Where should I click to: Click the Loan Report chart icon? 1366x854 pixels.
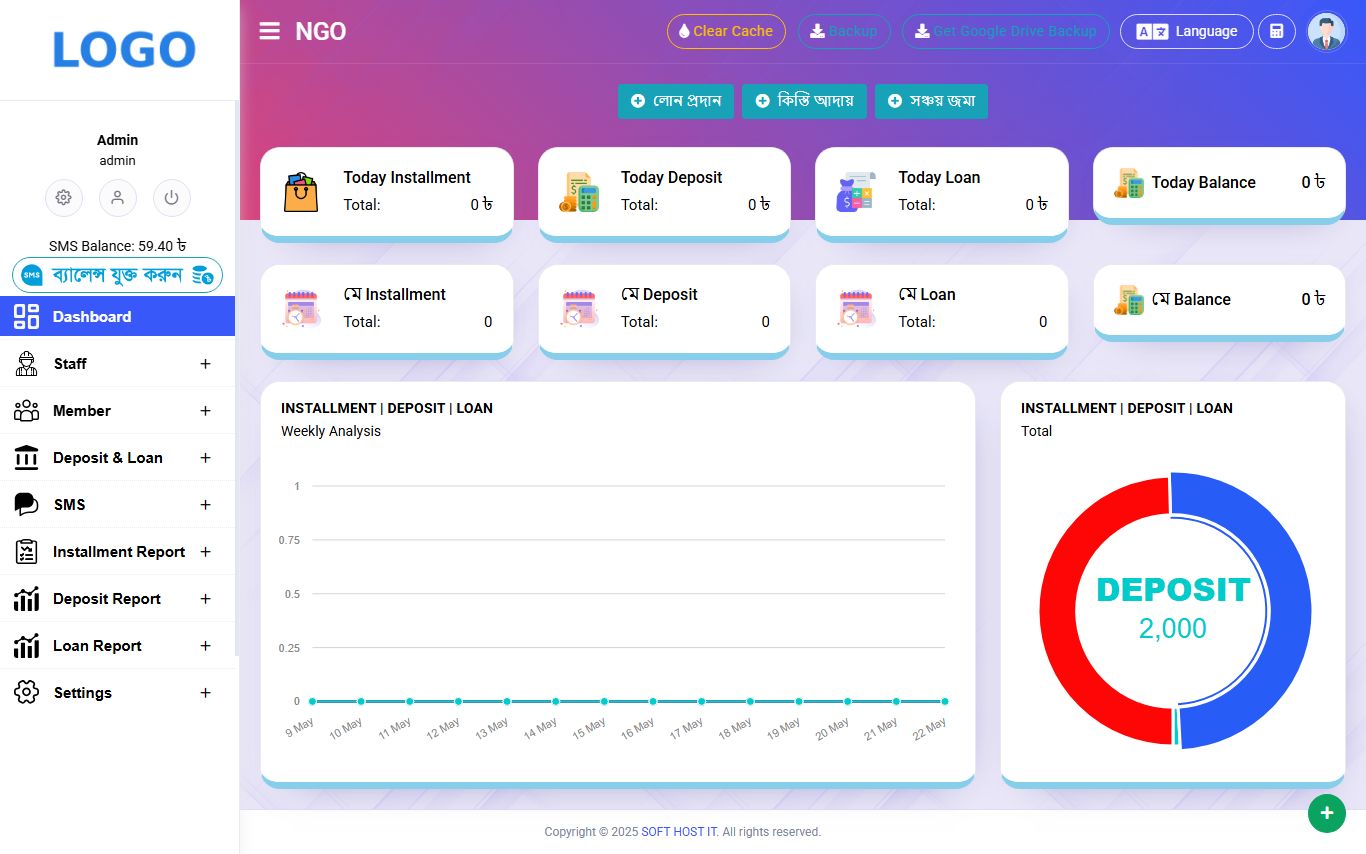26,646
